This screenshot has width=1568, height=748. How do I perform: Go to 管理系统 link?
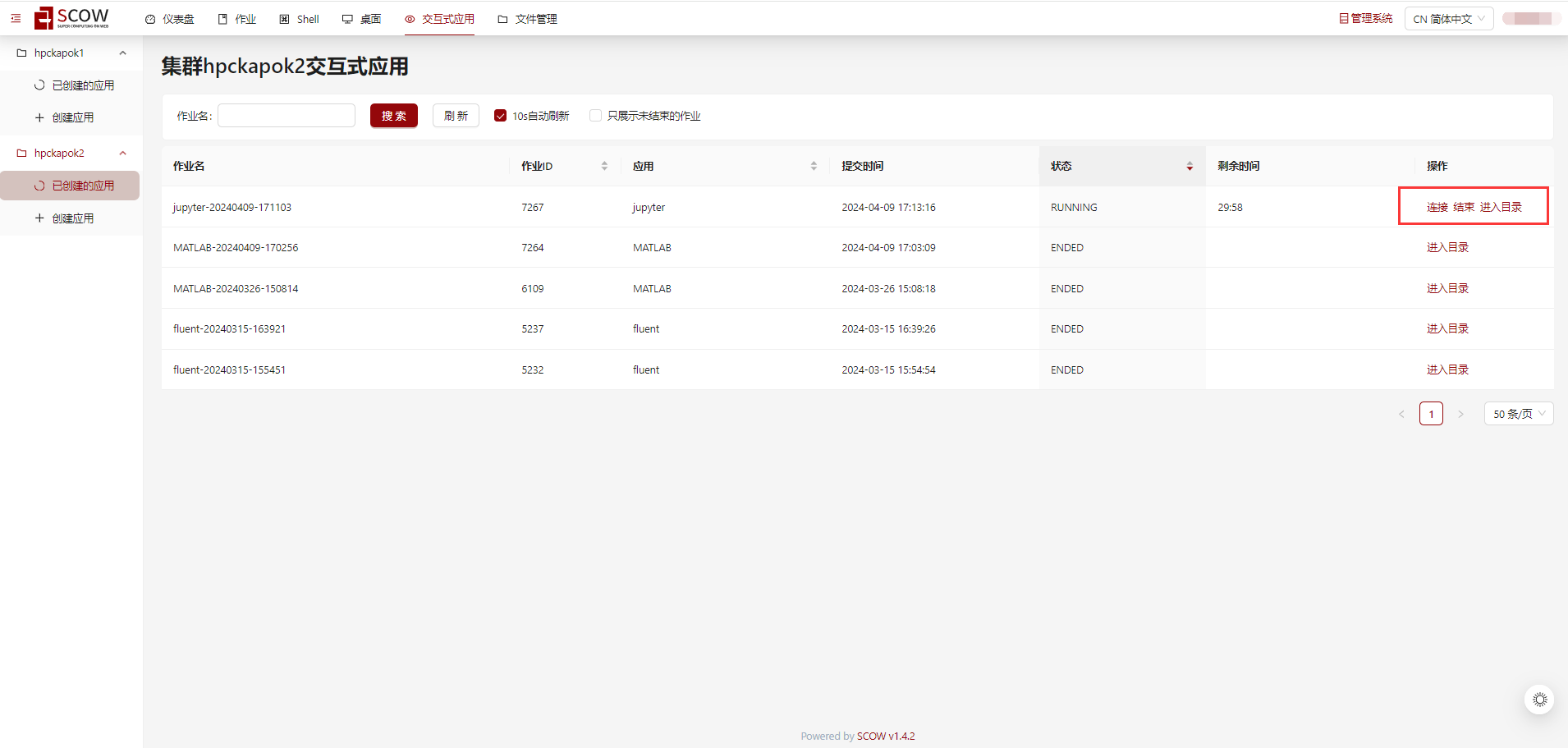[1366, 18]
